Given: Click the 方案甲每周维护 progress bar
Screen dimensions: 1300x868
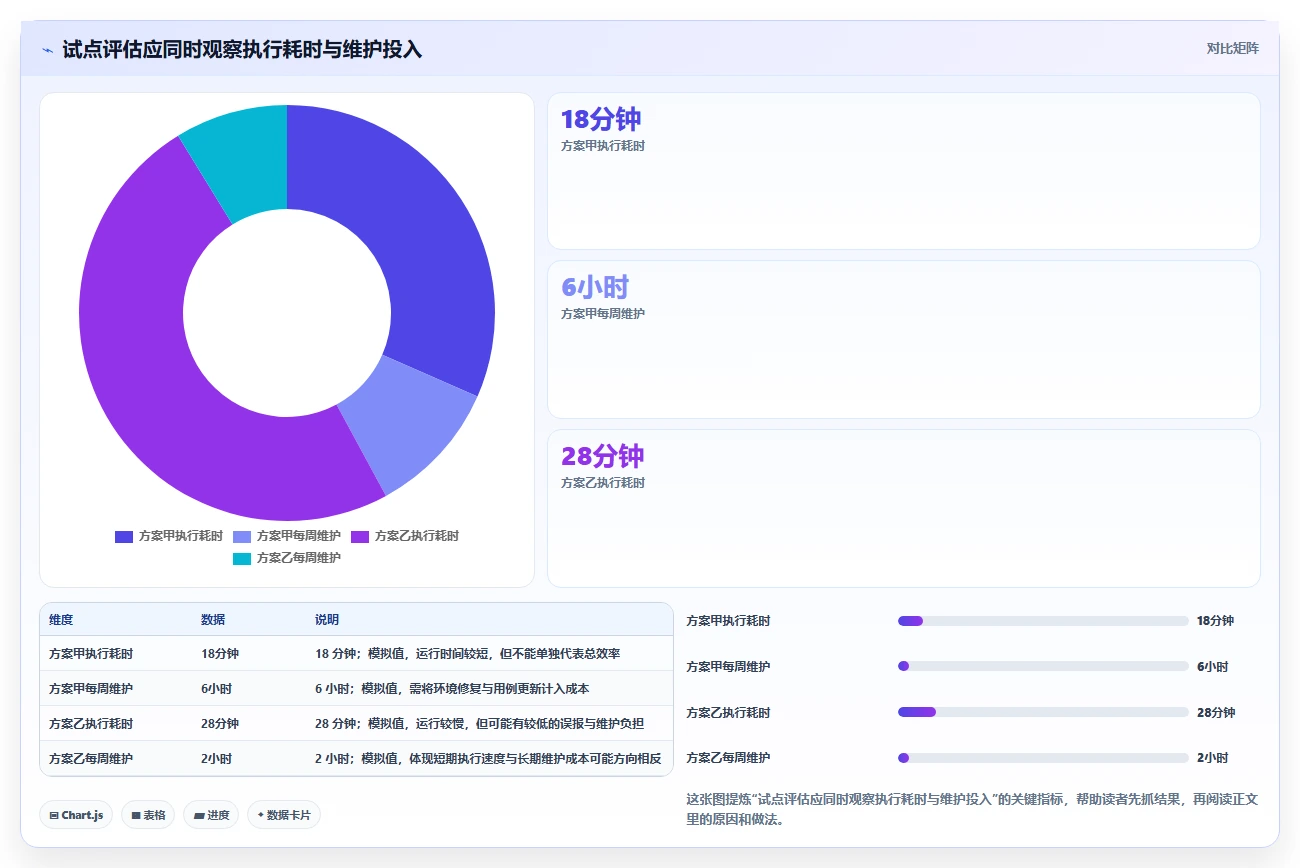Looking at the screenshot, I should (x=1043, y=666).
